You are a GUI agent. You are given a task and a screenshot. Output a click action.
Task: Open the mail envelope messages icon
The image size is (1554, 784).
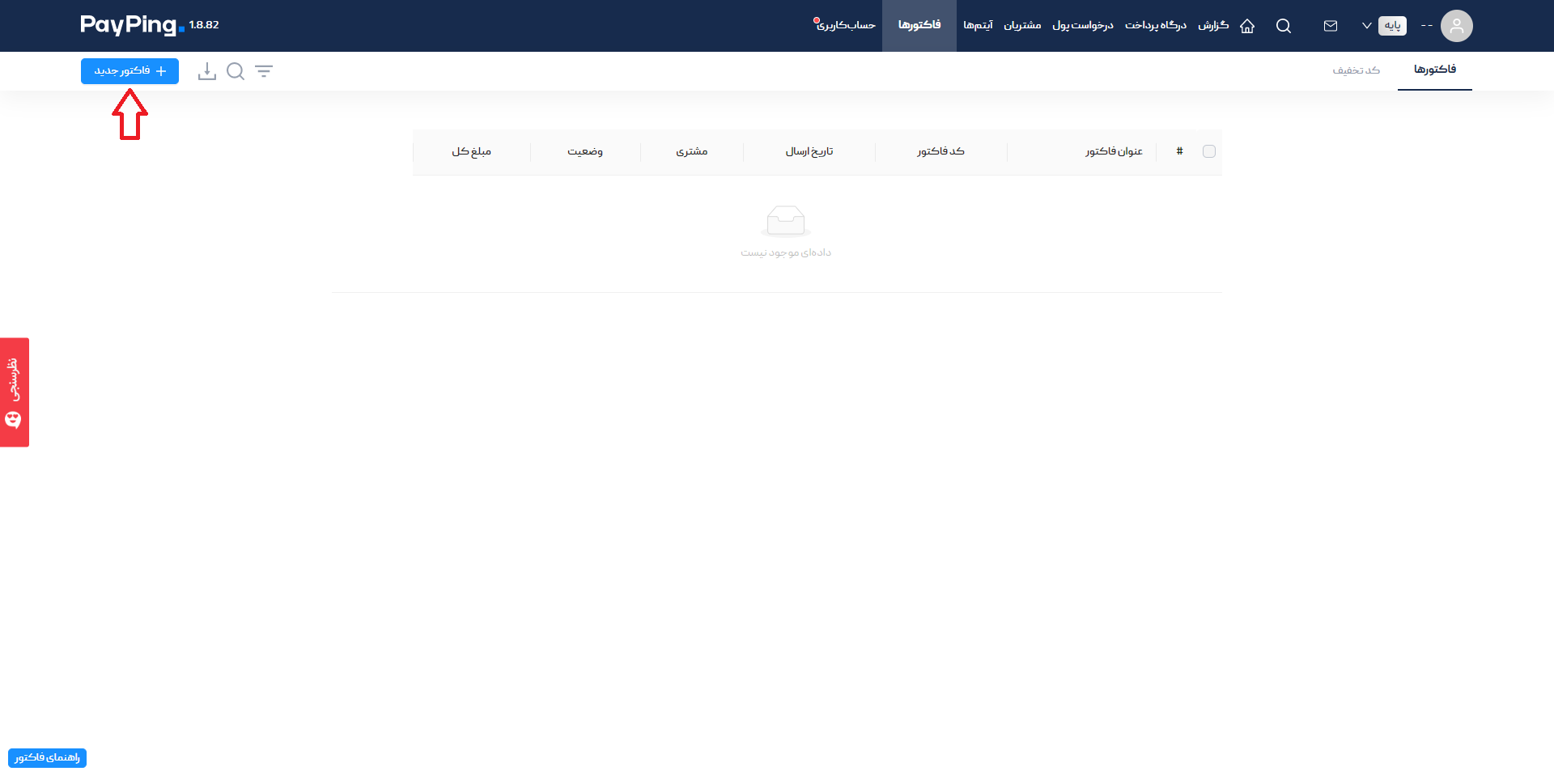pos(1331,26)
